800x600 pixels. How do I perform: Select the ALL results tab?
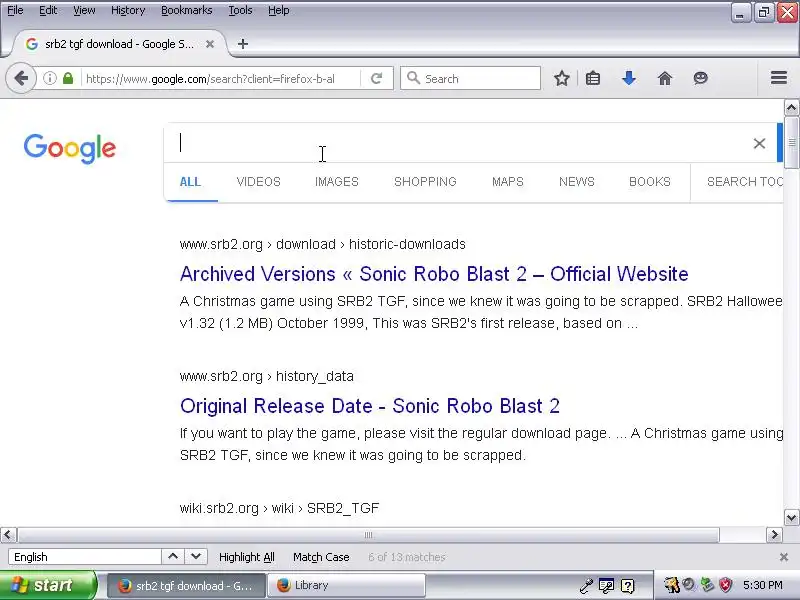[190, 182]
